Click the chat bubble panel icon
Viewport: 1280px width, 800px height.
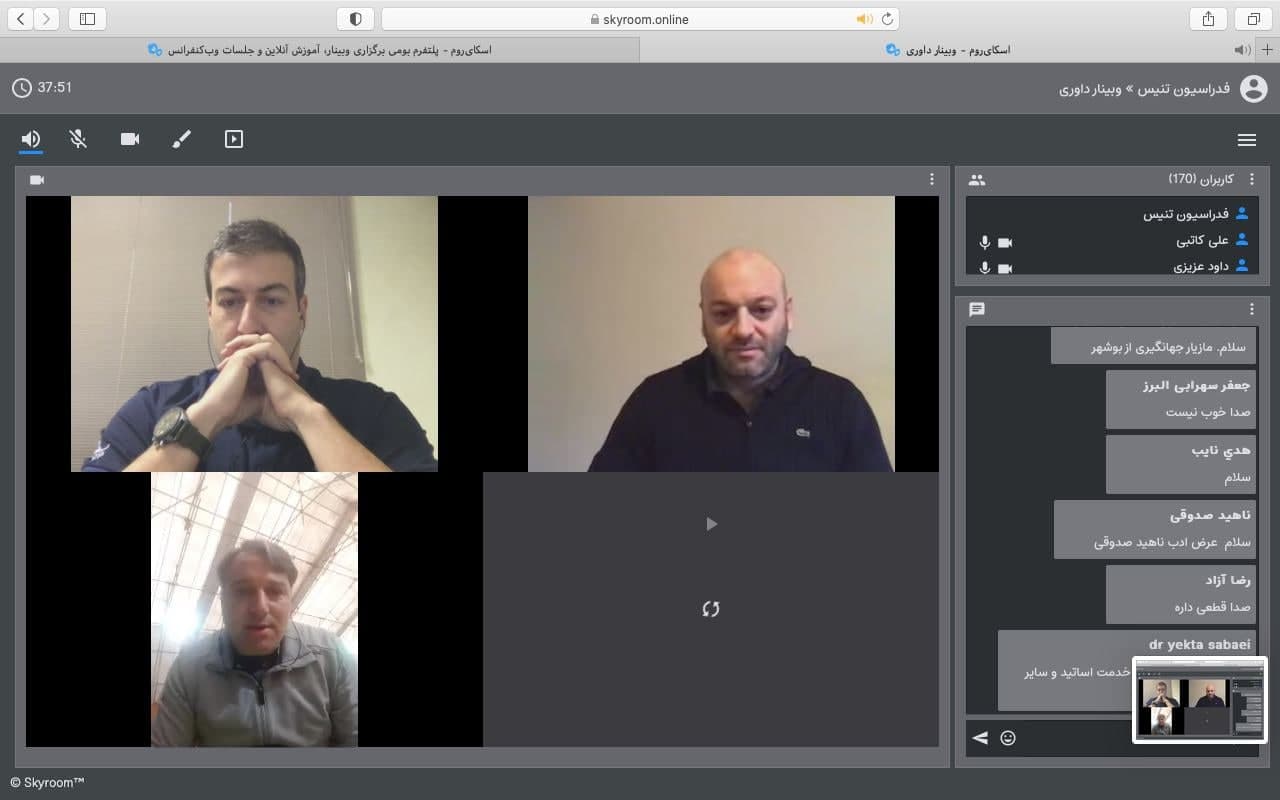pyautogui.click(x=977, y=310)
